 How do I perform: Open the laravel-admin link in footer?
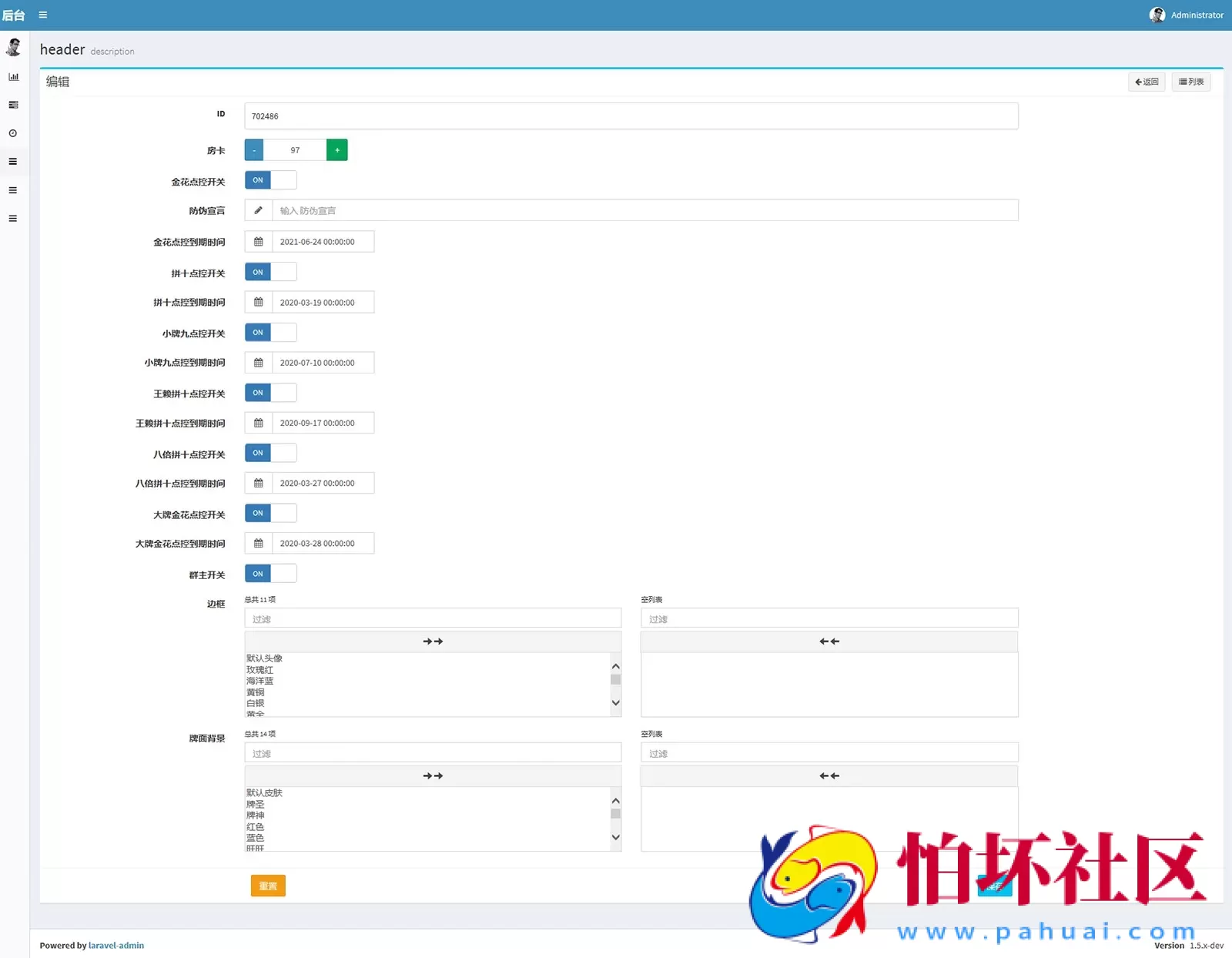tap(115, 945)
